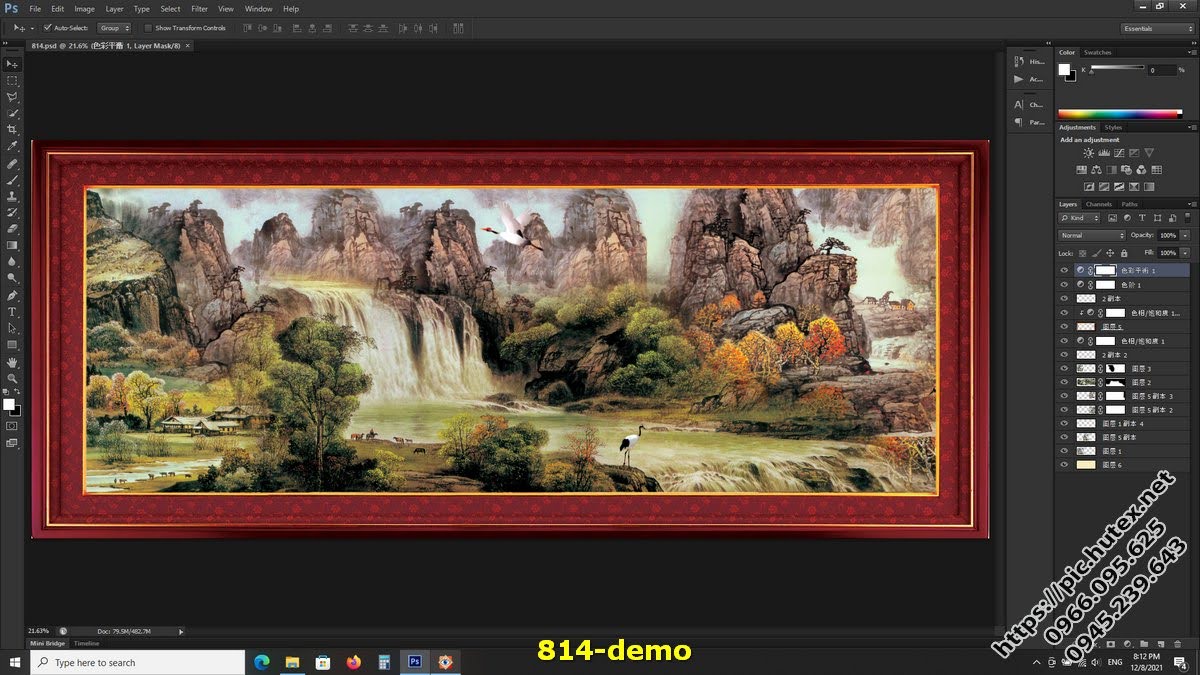Select the Move tool
Image resolution: width=1200 pixels, height=675 pixels.
(12, 64)
